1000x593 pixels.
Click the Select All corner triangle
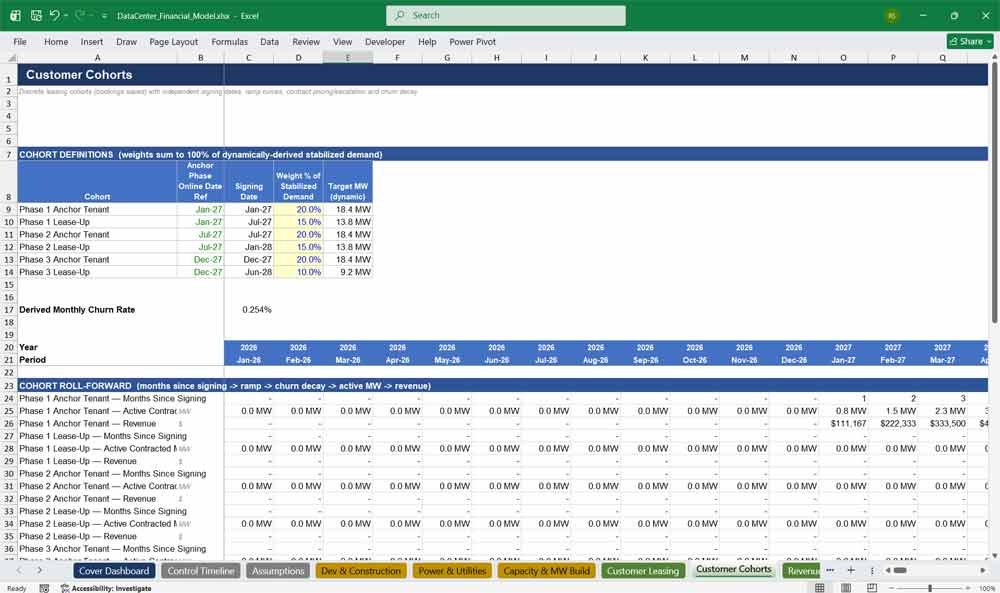tap(11, 57)
